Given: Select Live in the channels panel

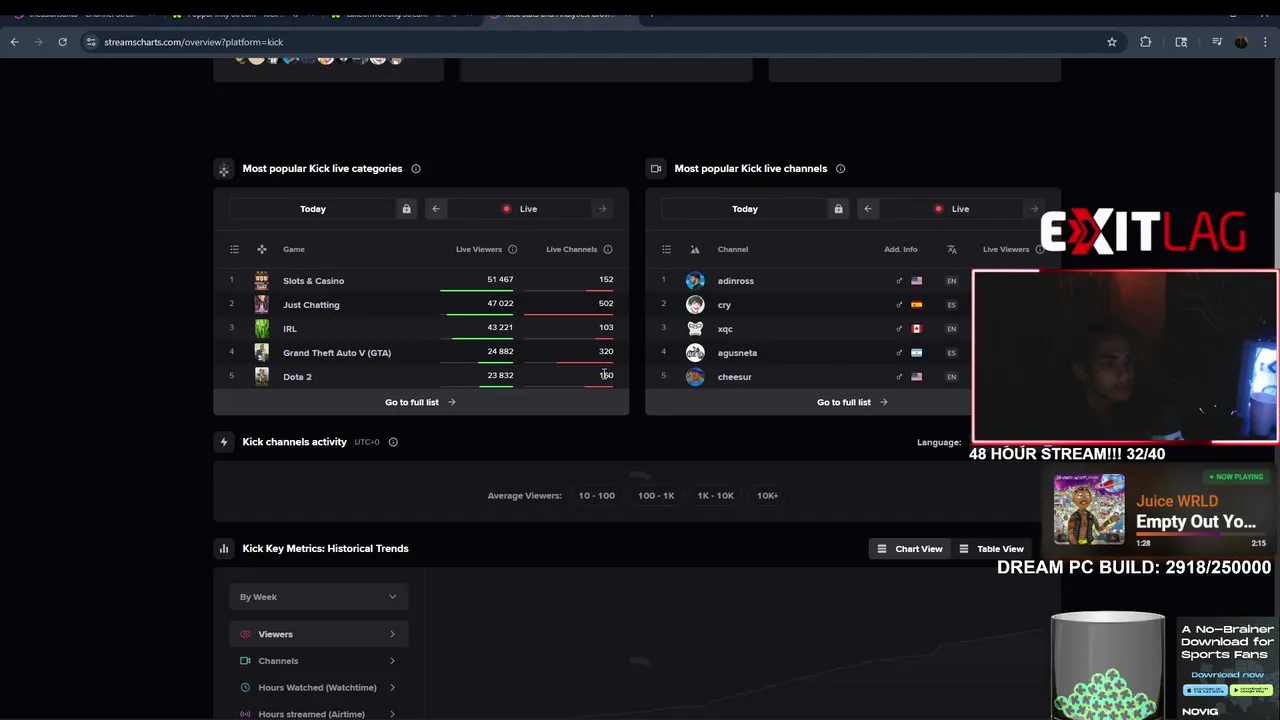Looking at the screenshot, I should [x=951, y=209].
